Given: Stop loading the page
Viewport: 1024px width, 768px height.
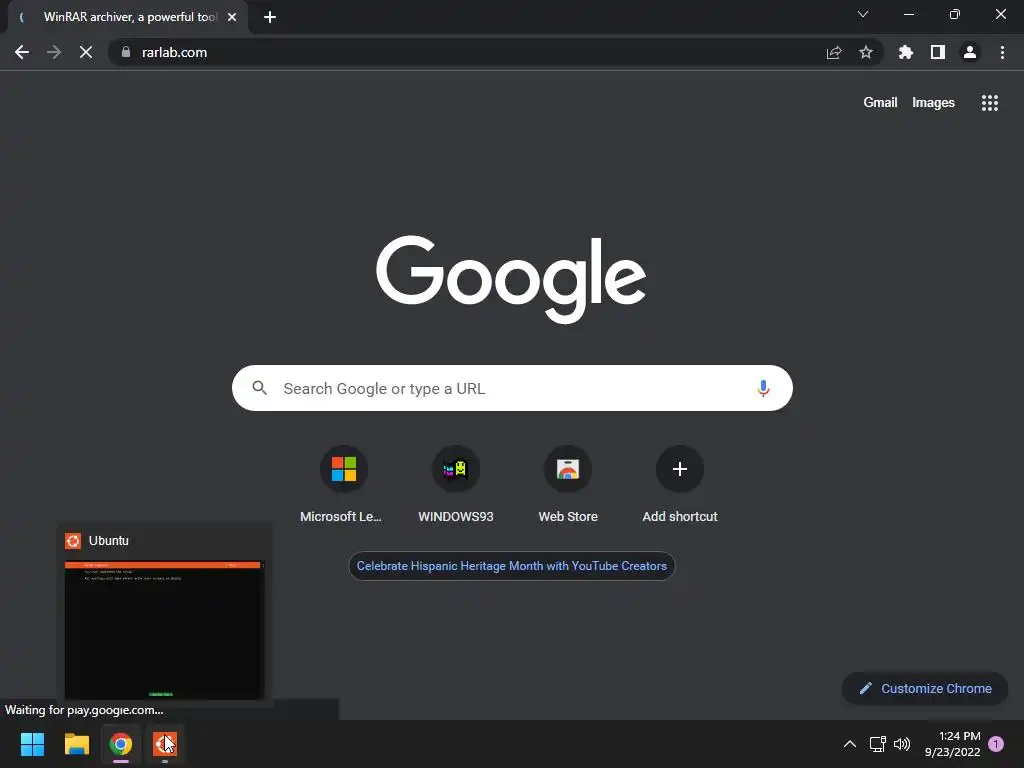Looking at the screenshot, I should [86, 52].
